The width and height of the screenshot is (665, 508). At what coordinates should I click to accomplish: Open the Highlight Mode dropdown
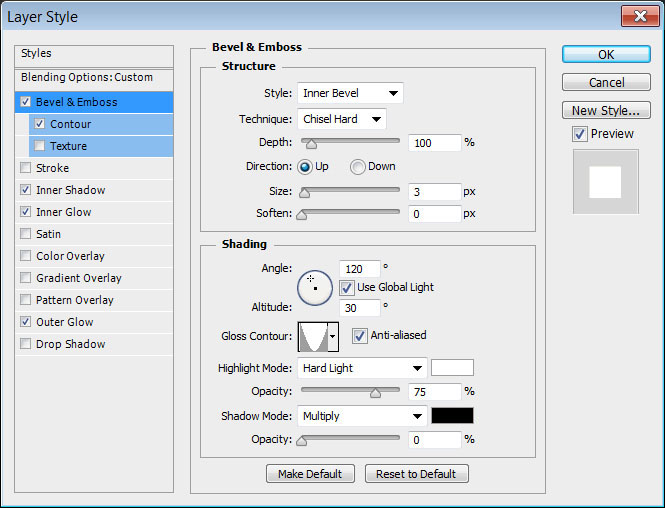[362, 368]
